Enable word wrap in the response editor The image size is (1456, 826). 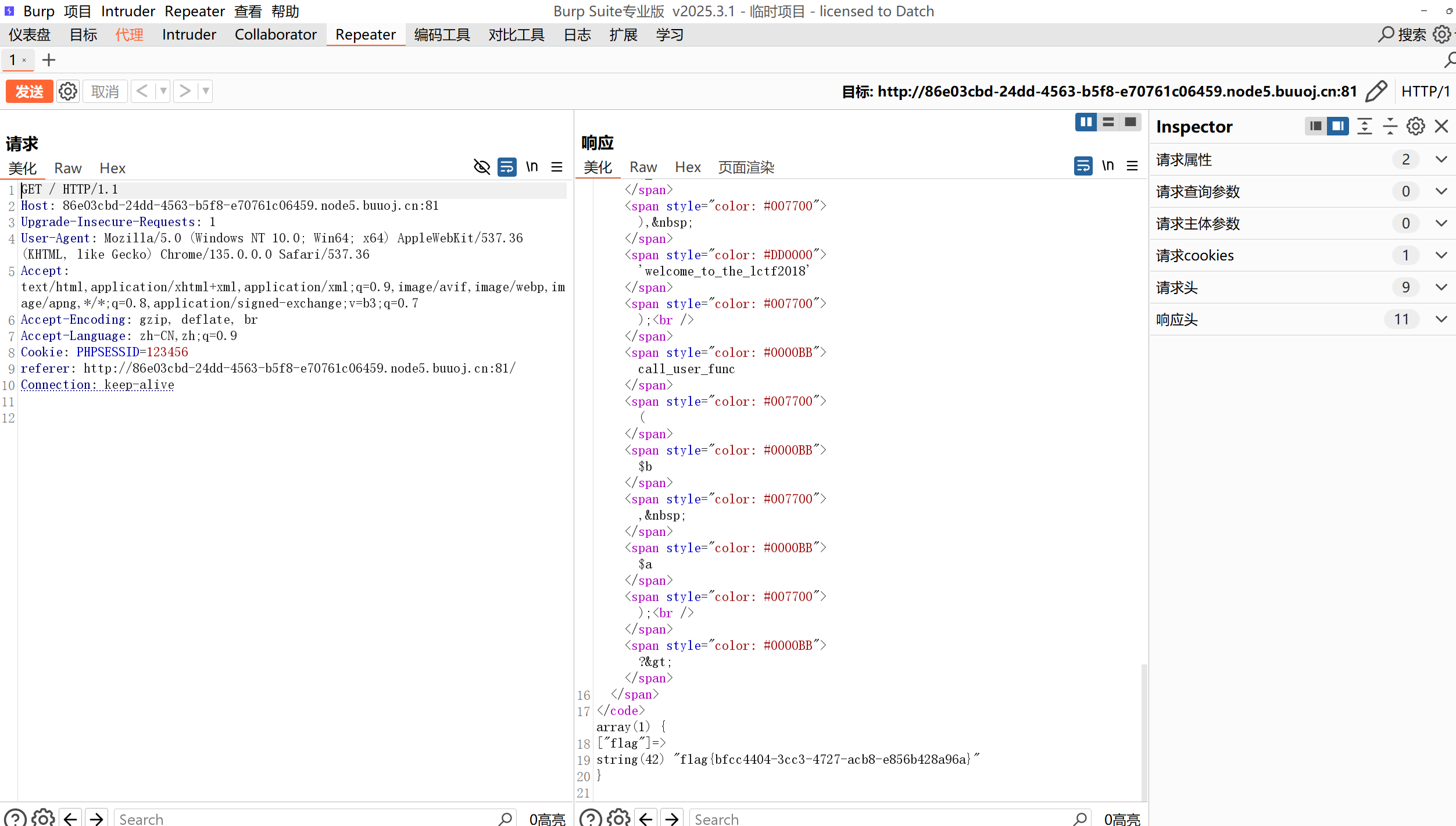(1083, 166)
